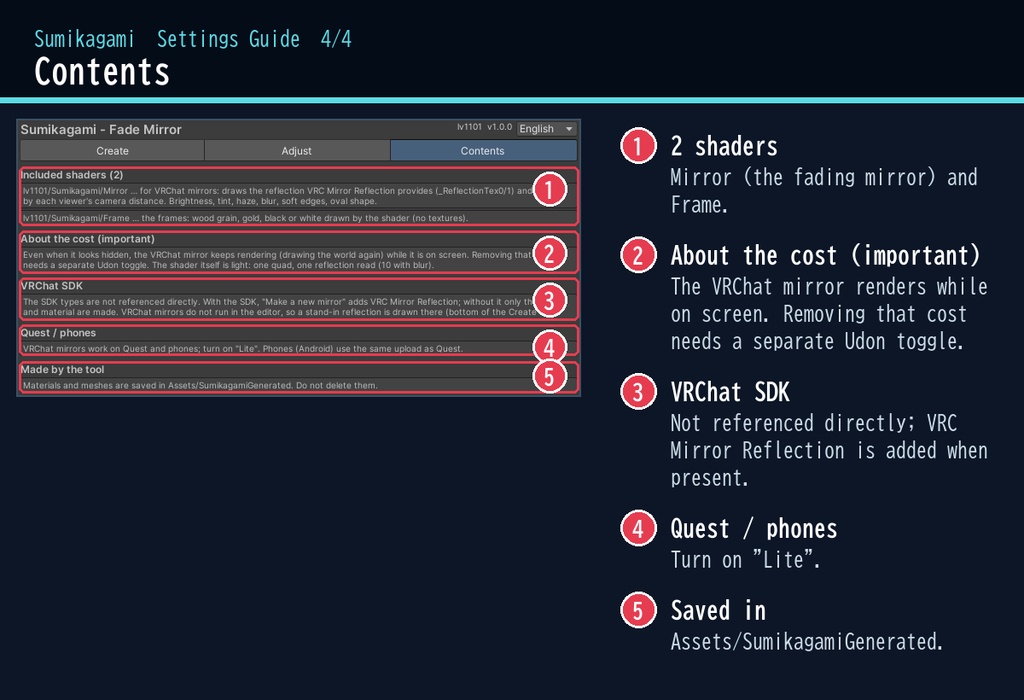
Task: Click the guide's large "Quest / phones" heading
Action: click(754, 529)
